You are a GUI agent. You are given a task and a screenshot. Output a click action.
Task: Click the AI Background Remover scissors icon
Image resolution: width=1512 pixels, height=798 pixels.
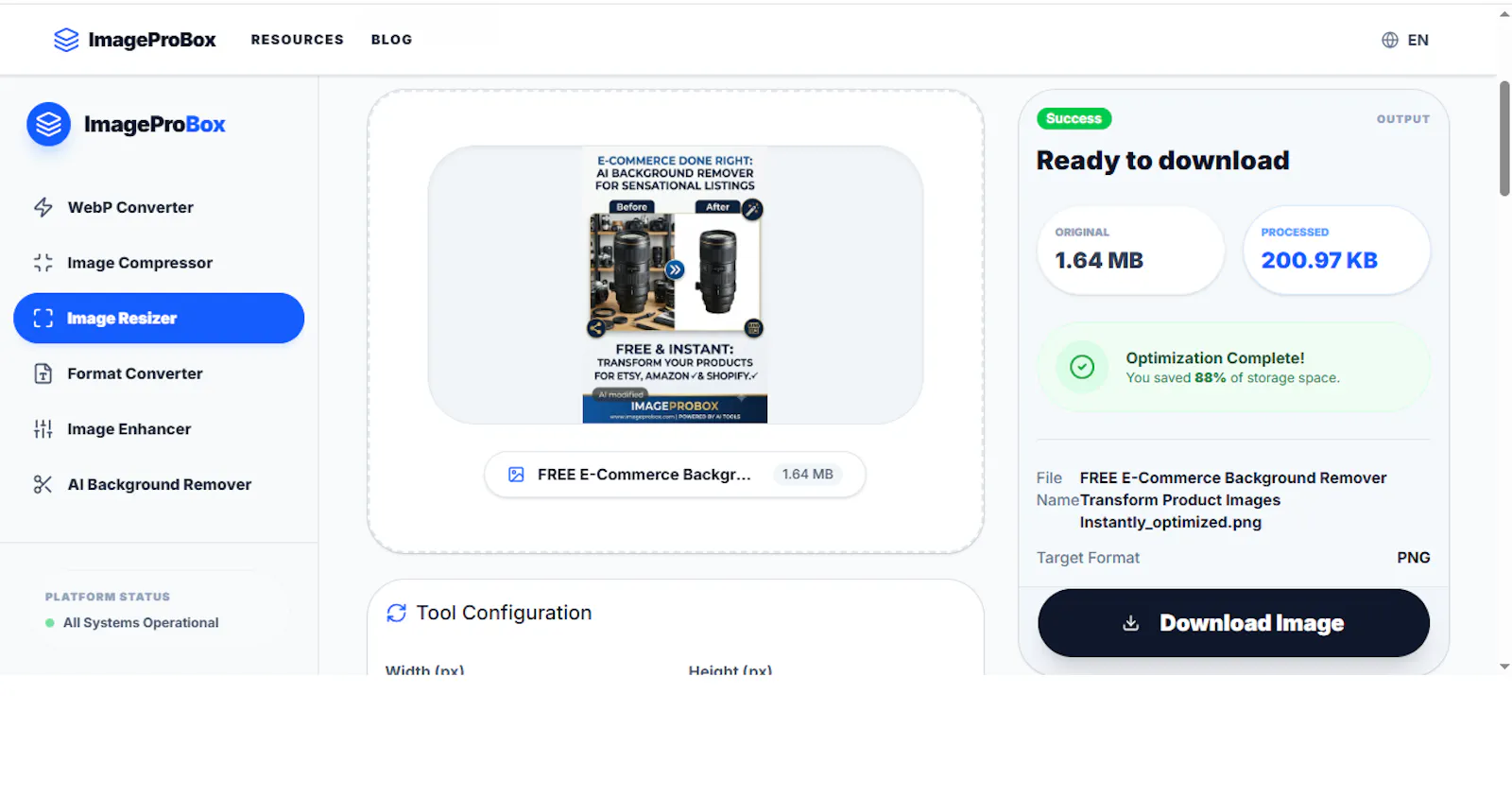43,485
